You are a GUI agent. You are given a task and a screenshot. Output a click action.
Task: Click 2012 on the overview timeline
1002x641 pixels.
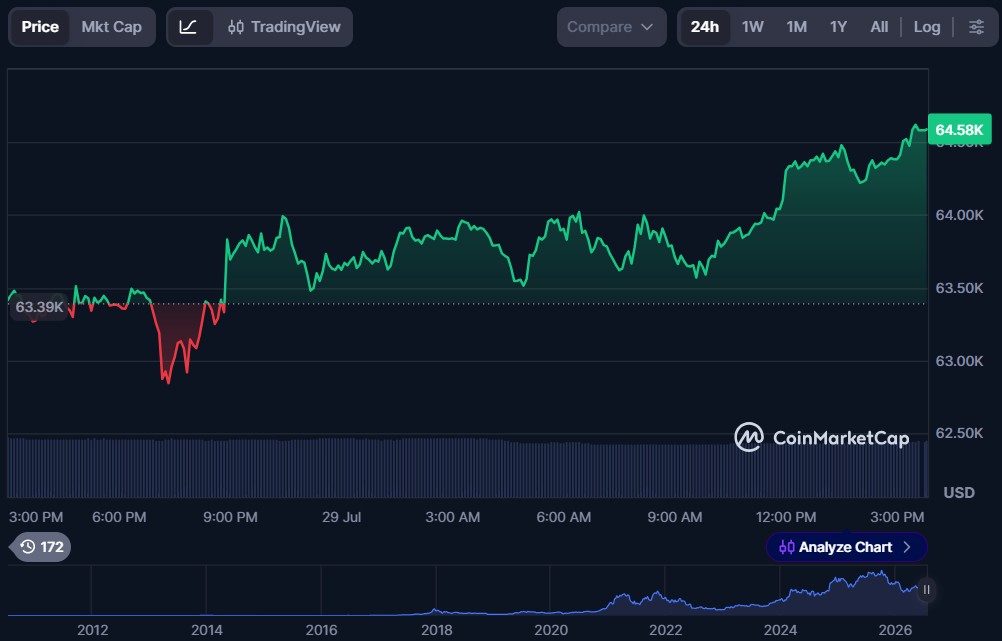pos(93,630)
